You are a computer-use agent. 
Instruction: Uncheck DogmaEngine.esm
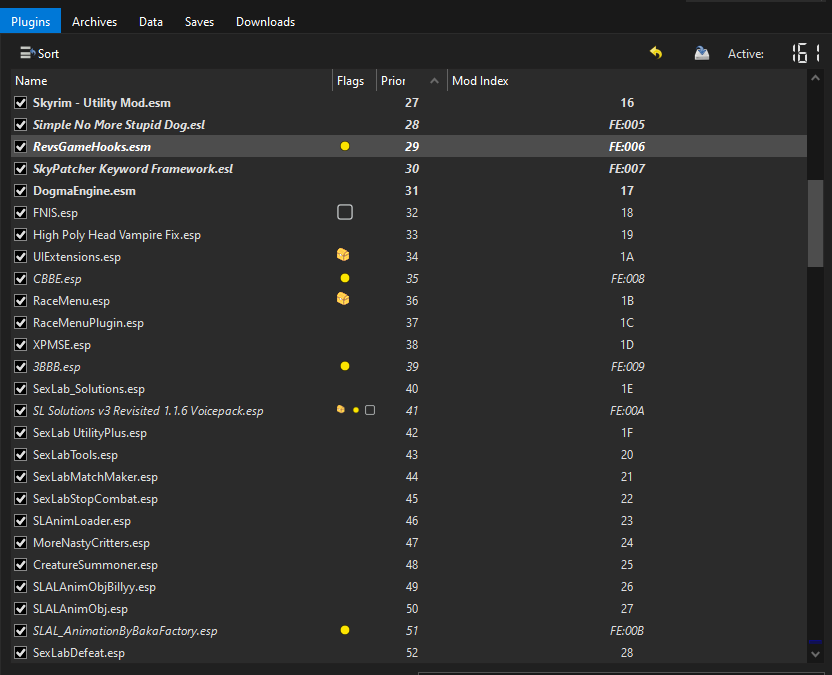[21, 191]
